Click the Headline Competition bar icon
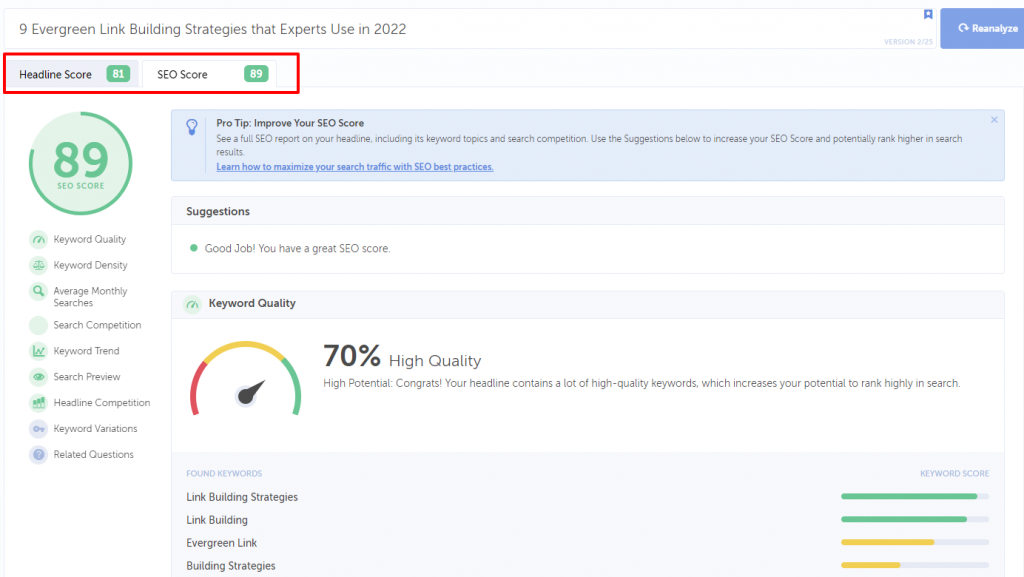 [39, 403]
